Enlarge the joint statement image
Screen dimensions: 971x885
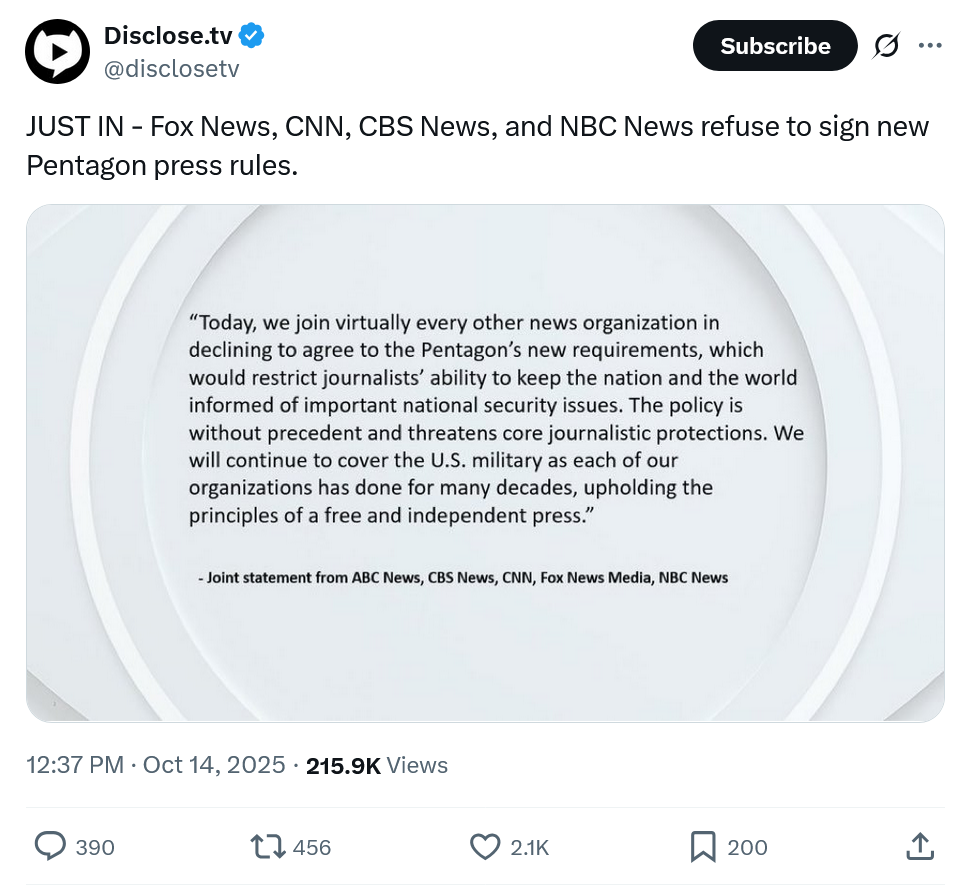pyautogui.click(x=485, y=463)
